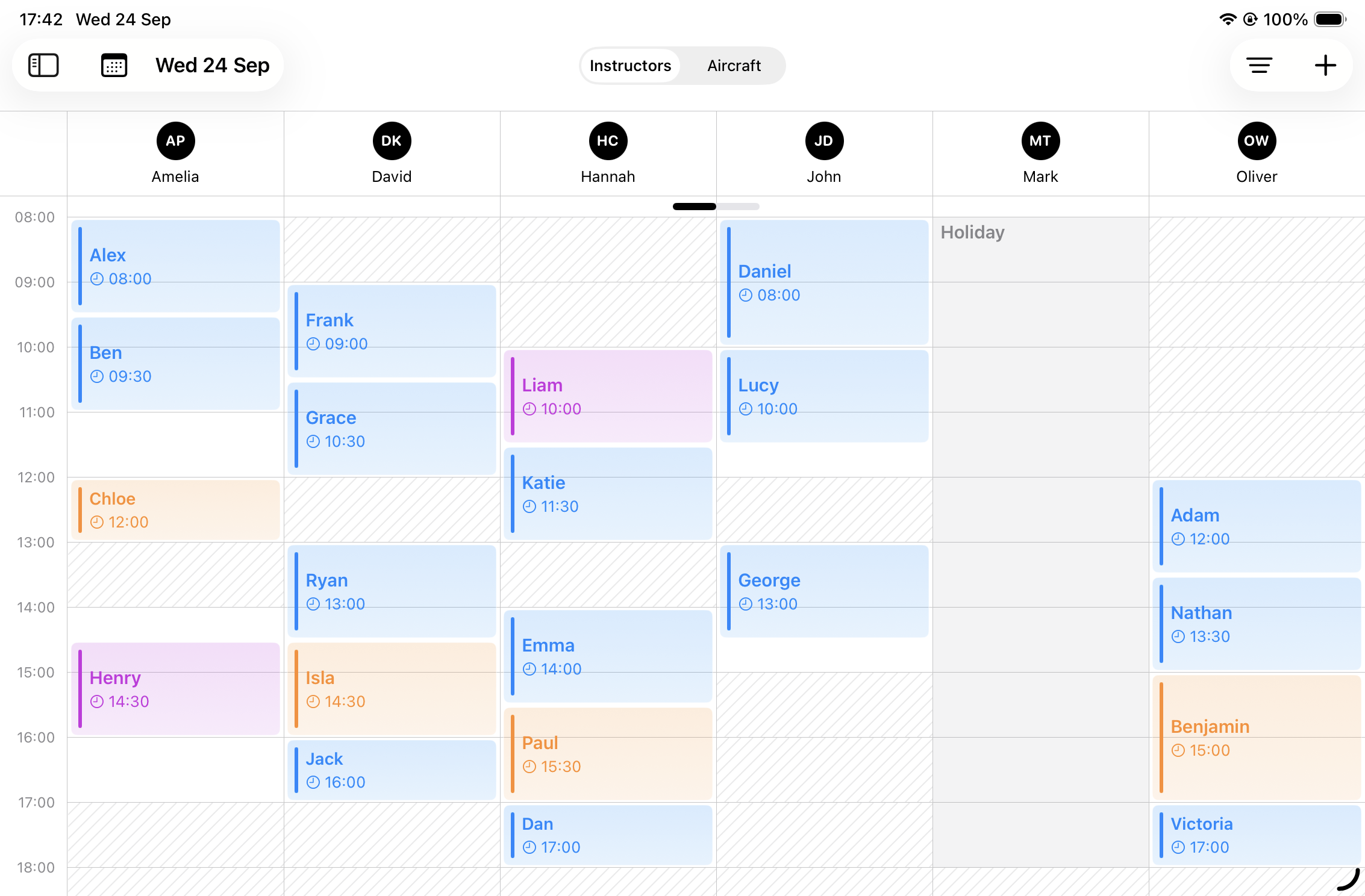Screen dimensions: 1365x896
Task: Open Benjamin's 15:00 booking under Oliver
Action: [x=1257, y=738]
